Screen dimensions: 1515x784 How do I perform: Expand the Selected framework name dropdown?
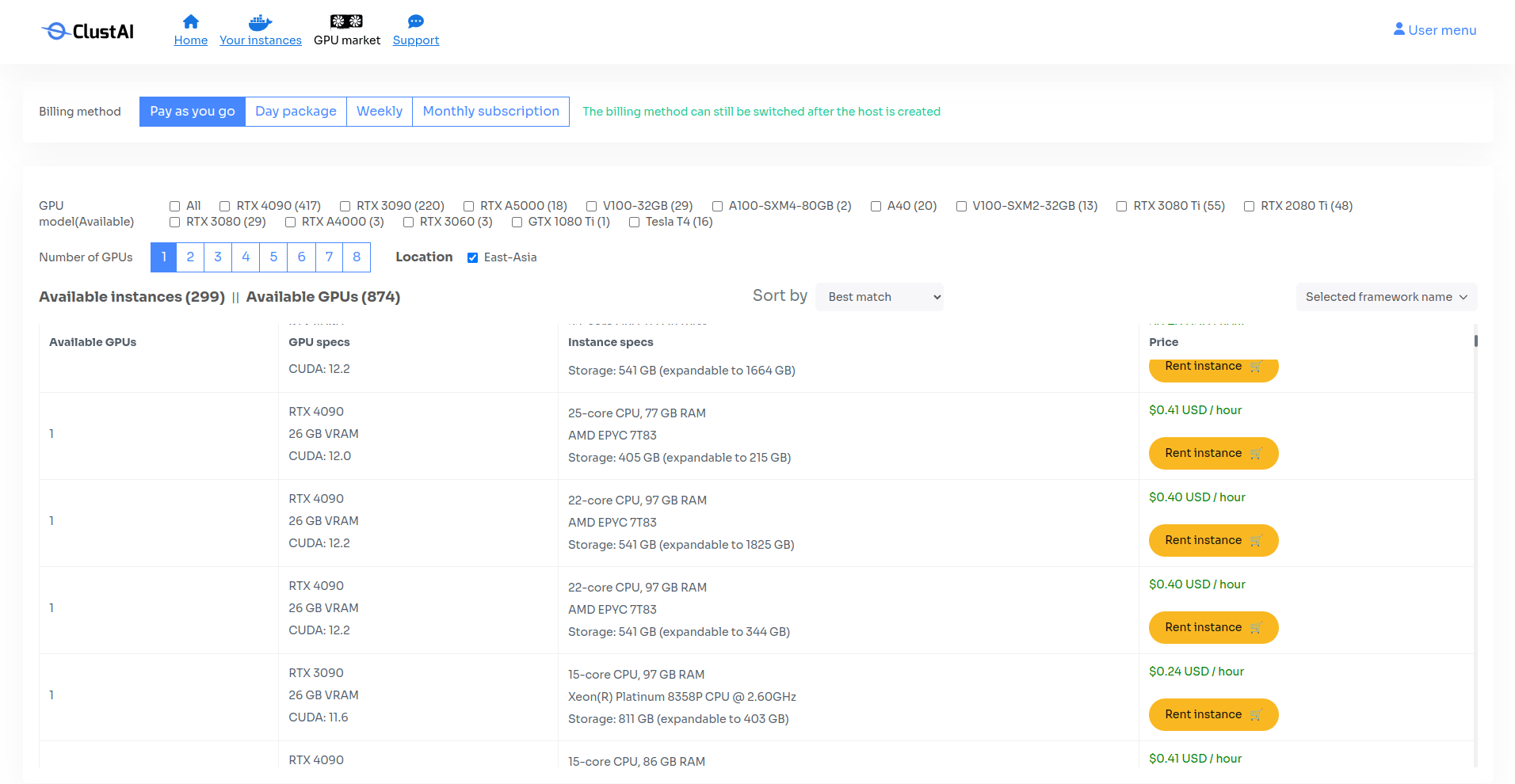[x=1385, y=296]
